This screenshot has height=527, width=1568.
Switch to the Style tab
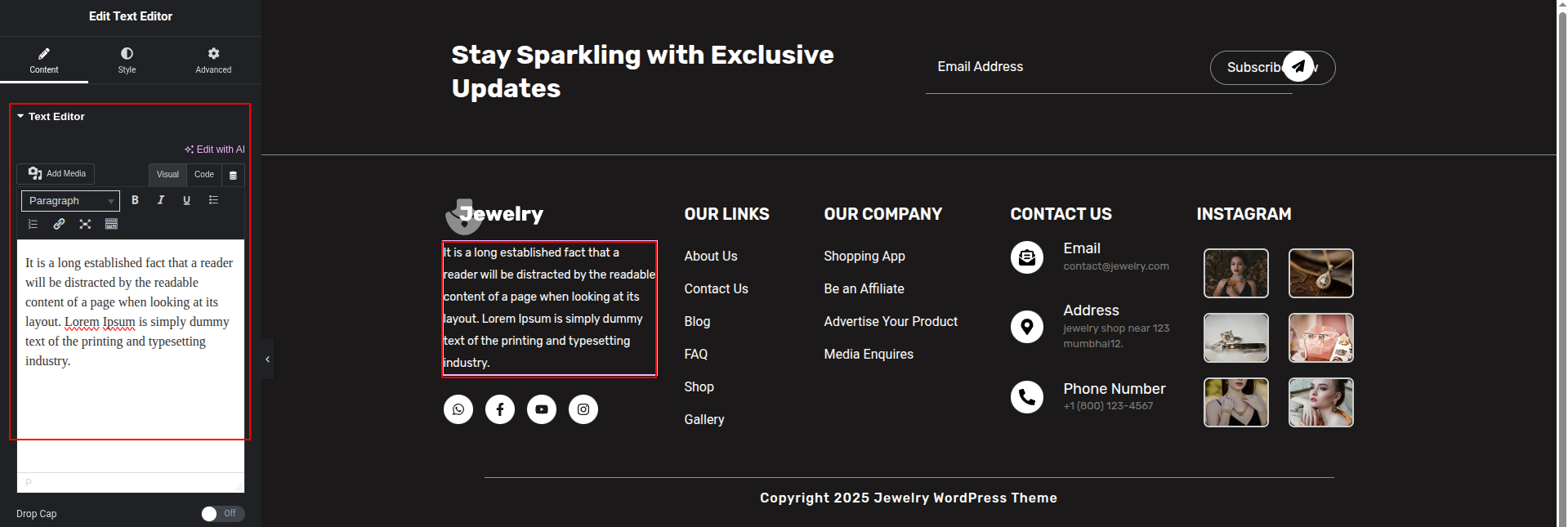click(x=127, y=60)
